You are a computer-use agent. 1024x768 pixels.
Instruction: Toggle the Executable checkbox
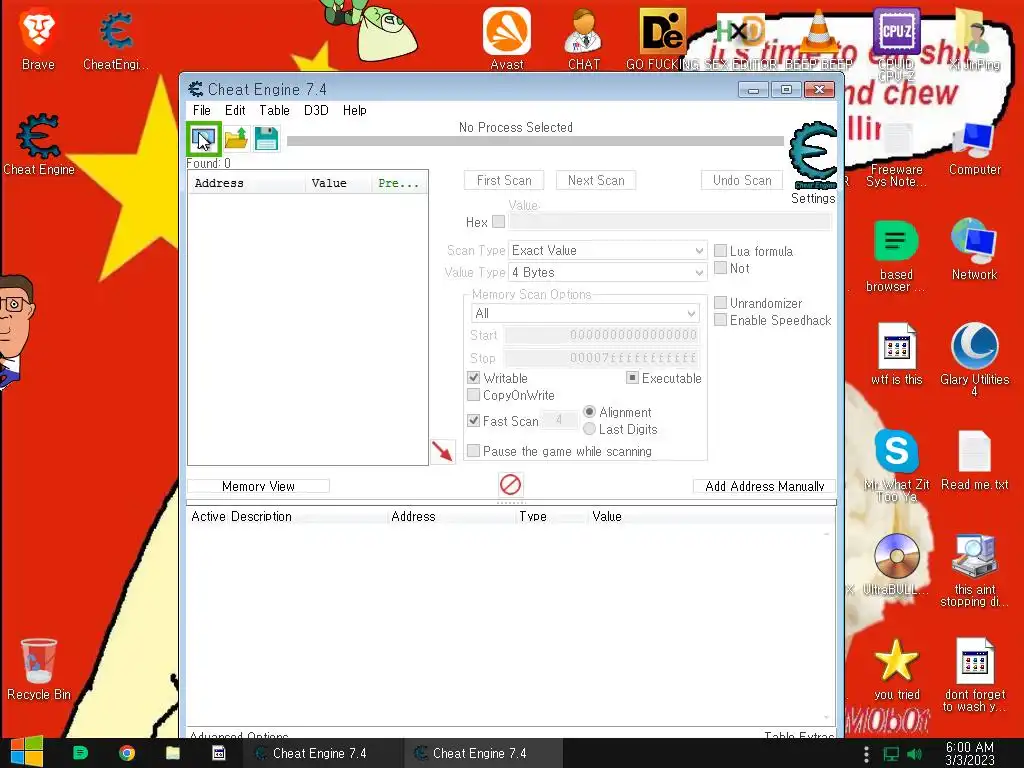(632, 377)
